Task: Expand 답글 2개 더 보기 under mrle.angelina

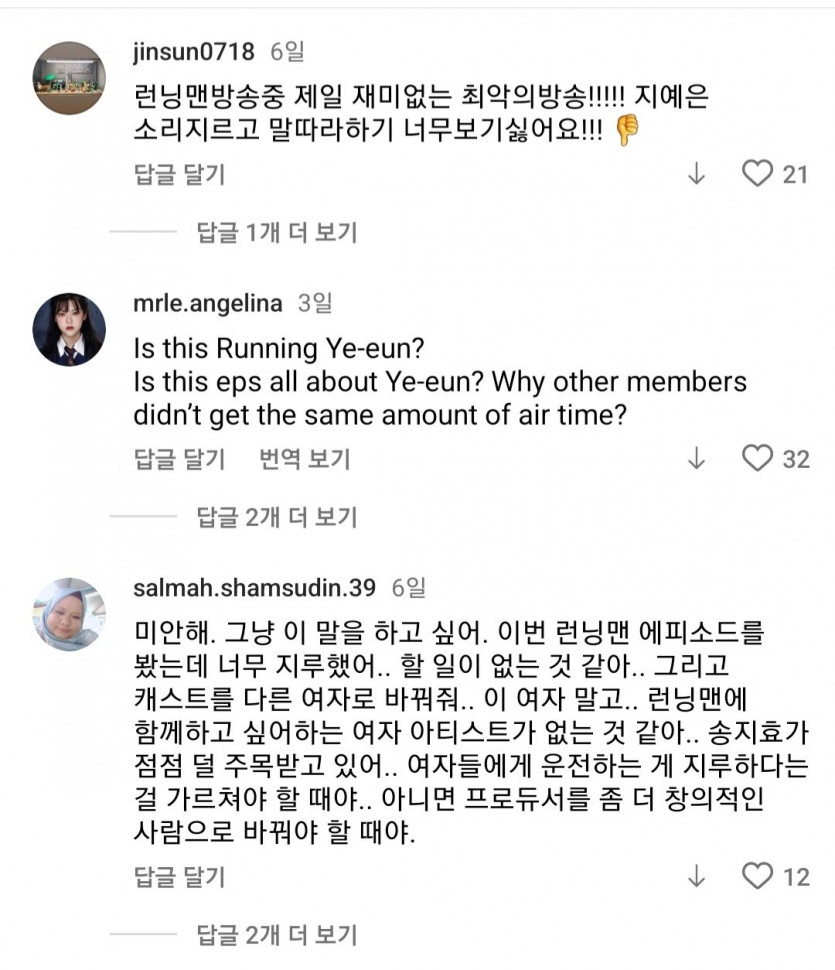Action: tap(276, 517)
